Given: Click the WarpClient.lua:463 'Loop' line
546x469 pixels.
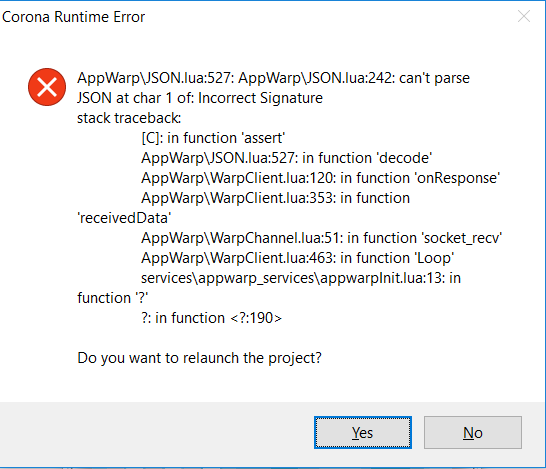Looking at the screenshot, I should pyautogui.click(x=298, y=258).
